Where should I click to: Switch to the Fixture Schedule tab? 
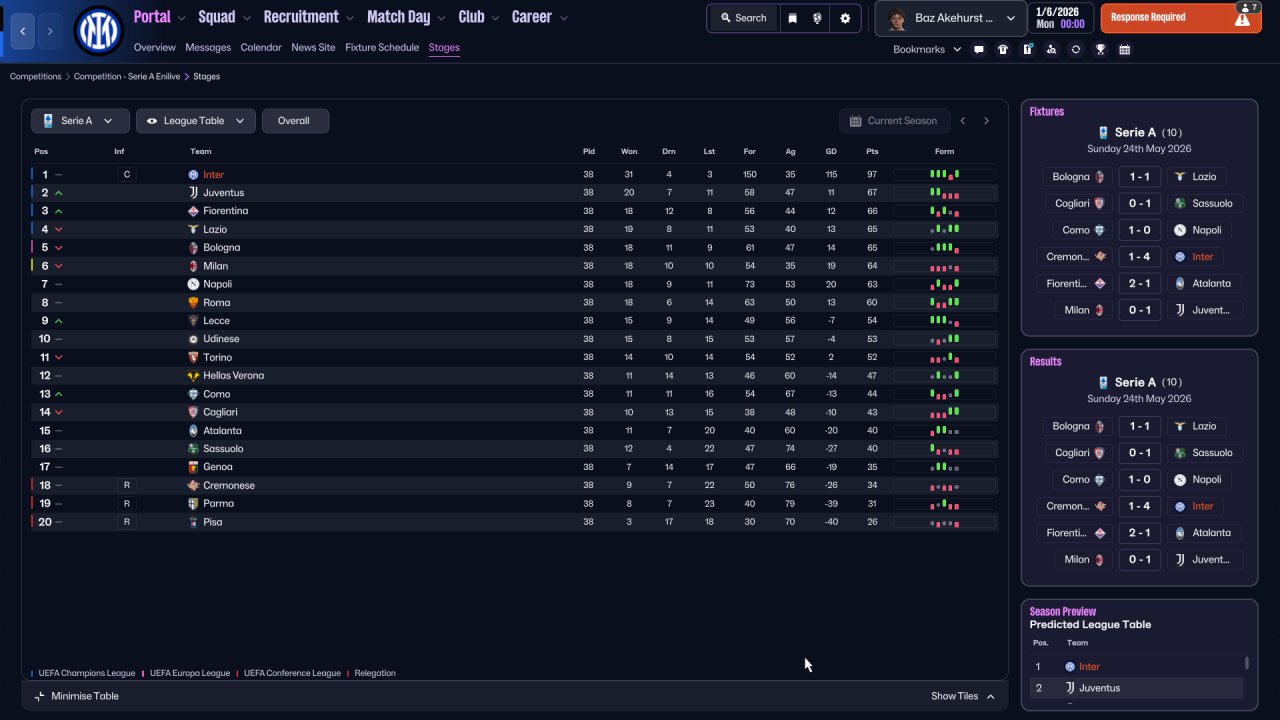(x=382, y=48)
